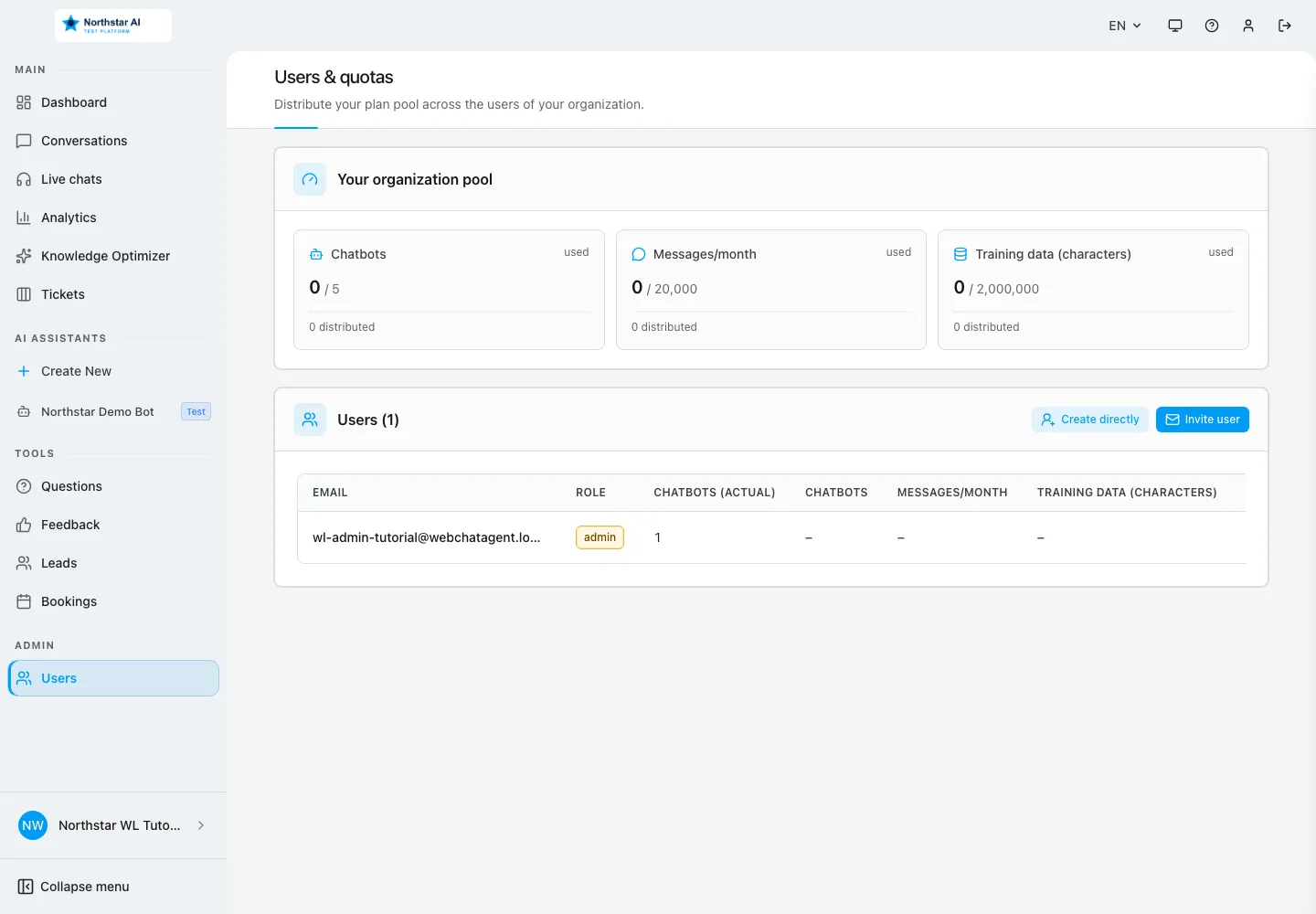Image resolution: width=1316 pixels, height=914 pixels.
Task: Click the Bookings calendar icon
Action: [24, 601]
